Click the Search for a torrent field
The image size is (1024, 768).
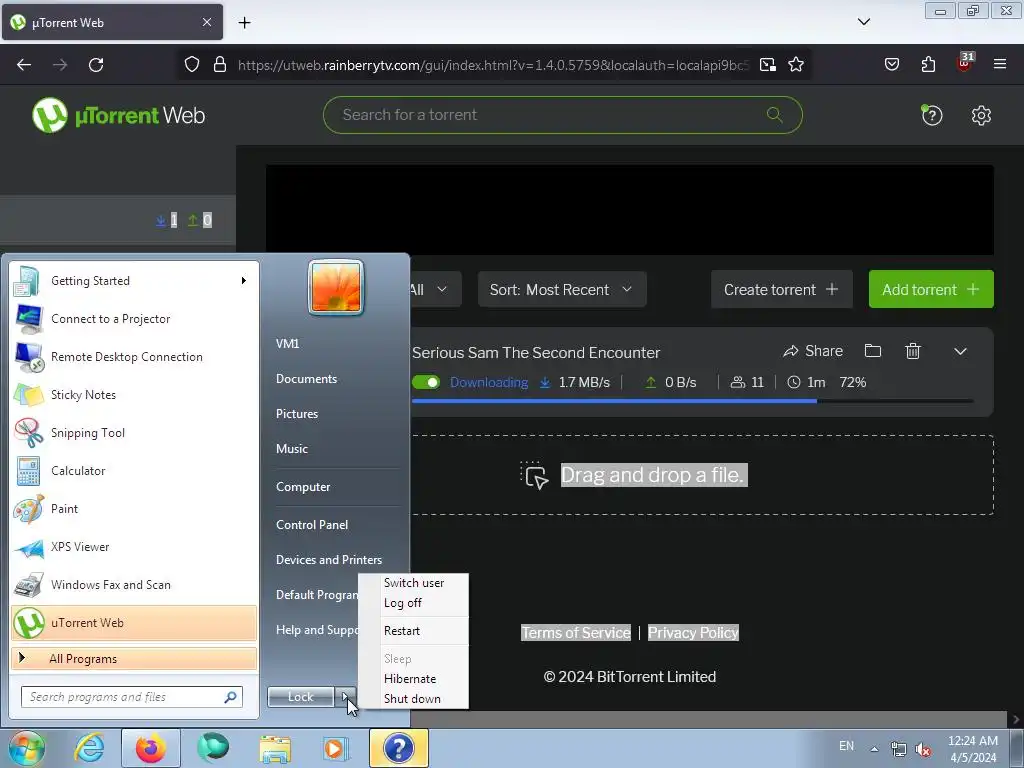(x=562, y=115)
